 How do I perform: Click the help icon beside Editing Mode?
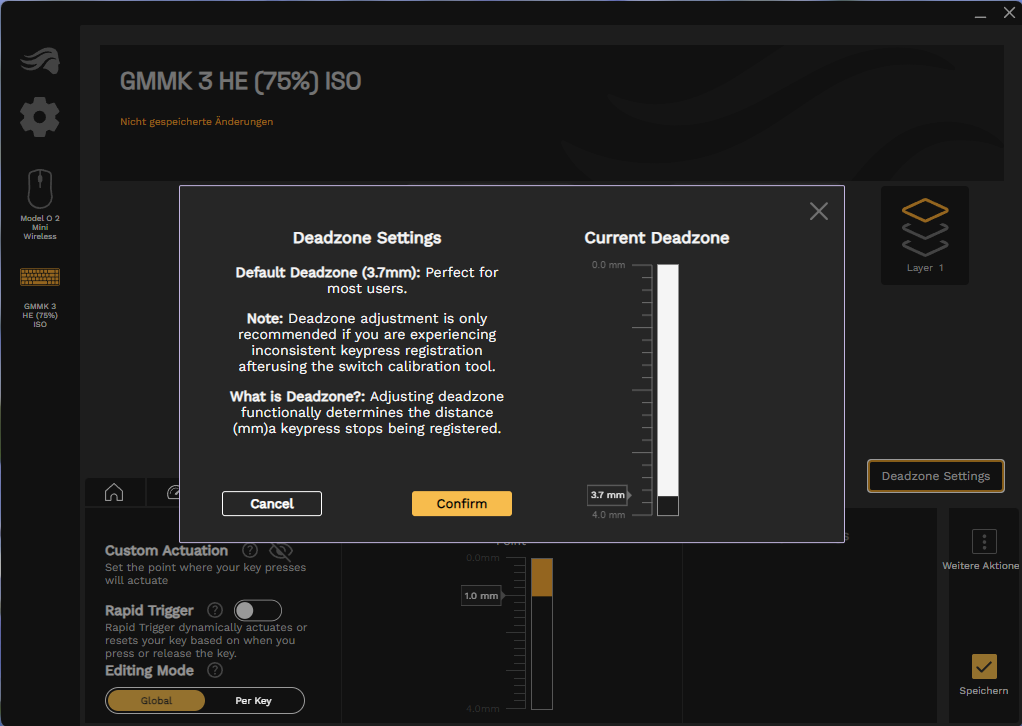[214, 671]
